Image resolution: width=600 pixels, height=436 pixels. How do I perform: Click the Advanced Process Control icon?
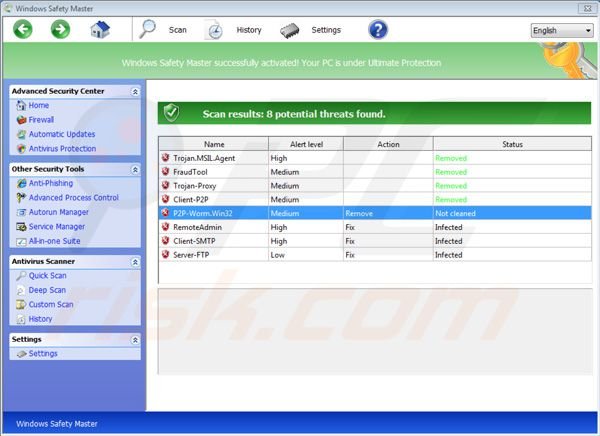(x=21, y=198)
